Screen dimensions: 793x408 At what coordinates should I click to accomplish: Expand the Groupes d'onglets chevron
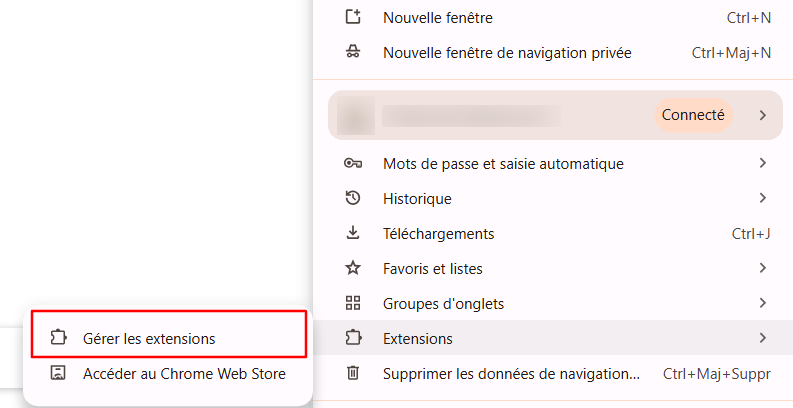coord(762,303)
